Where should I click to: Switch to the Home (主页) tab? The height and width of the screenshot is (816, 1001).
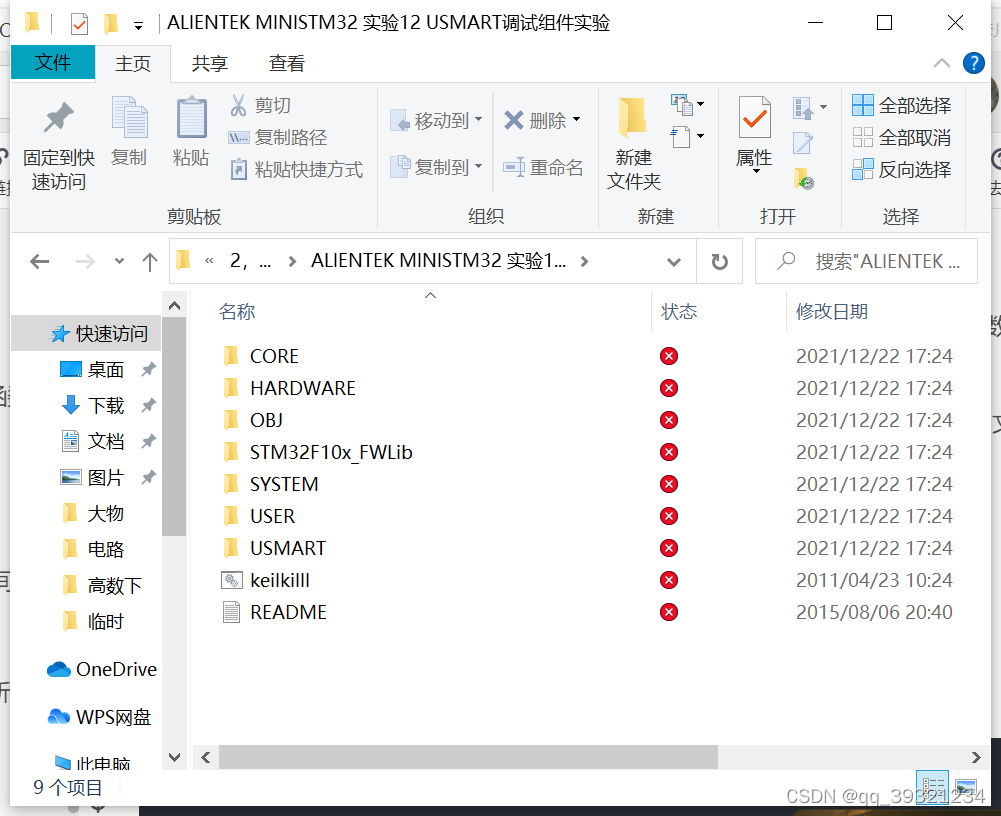coord(133,63)
